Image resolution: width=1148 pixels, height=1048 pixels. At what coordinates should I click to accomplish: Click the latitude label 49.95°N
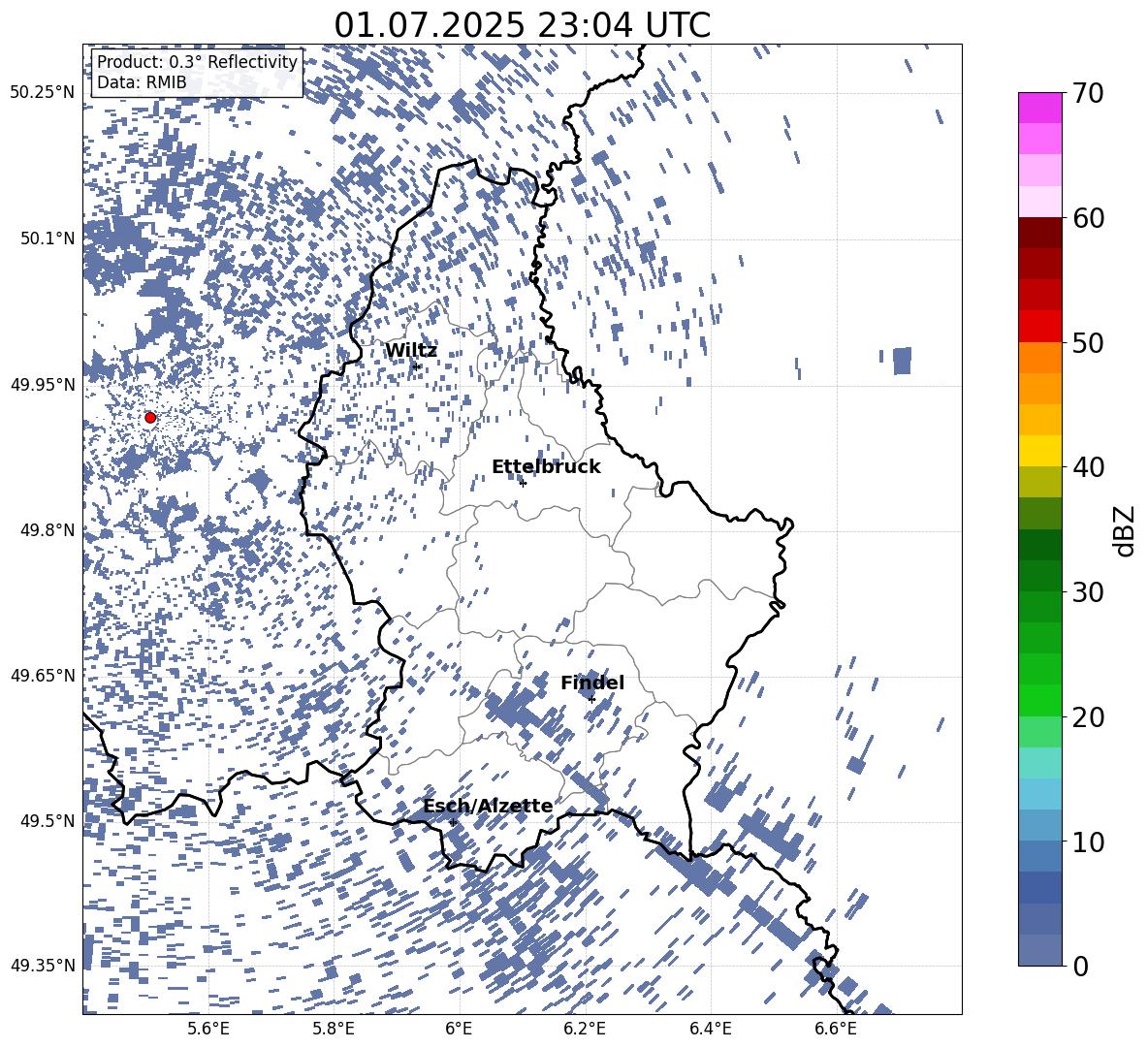(x=43, y=385)
